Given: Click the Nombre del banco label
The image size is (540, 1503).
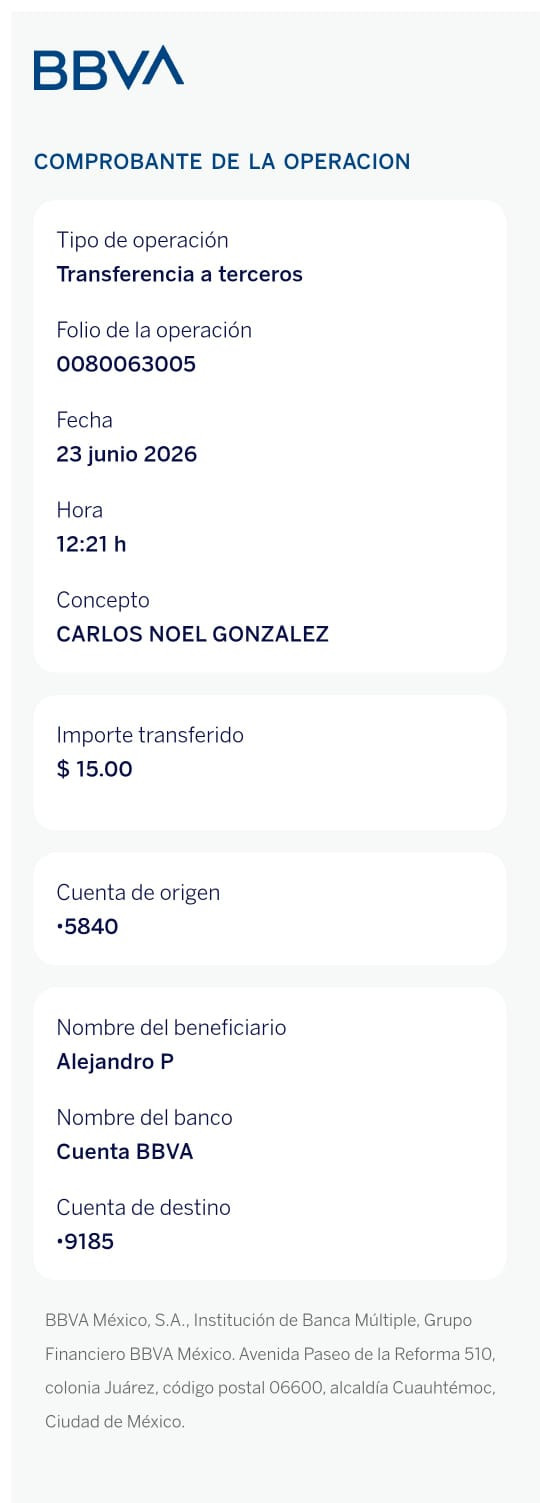Looking at the screenshot, I should tap(145, 1118).
